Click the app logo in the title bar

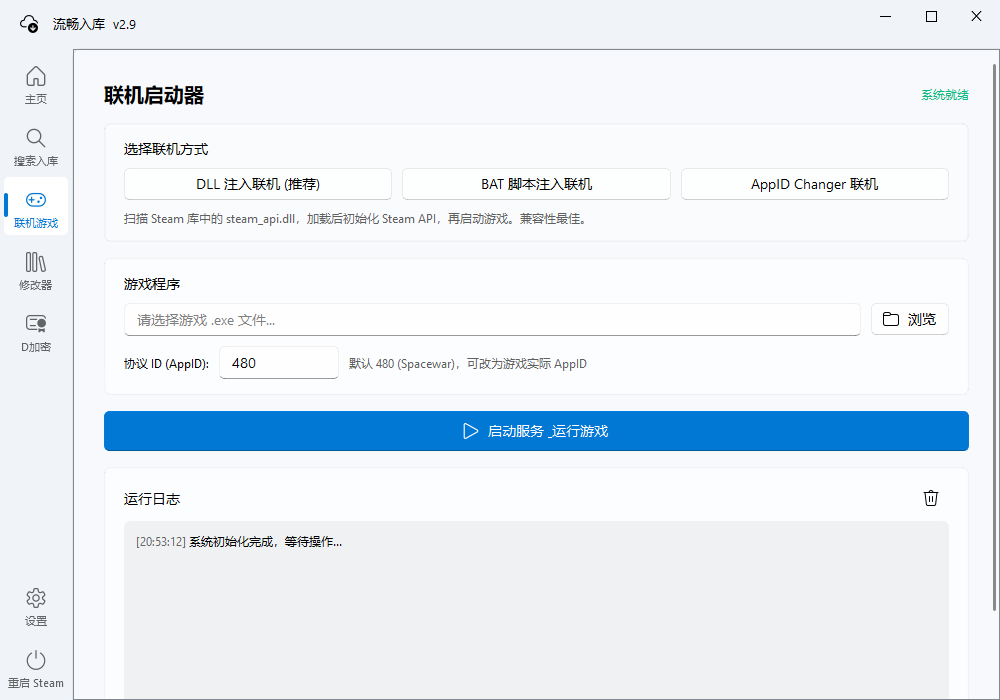pos(29,22)
